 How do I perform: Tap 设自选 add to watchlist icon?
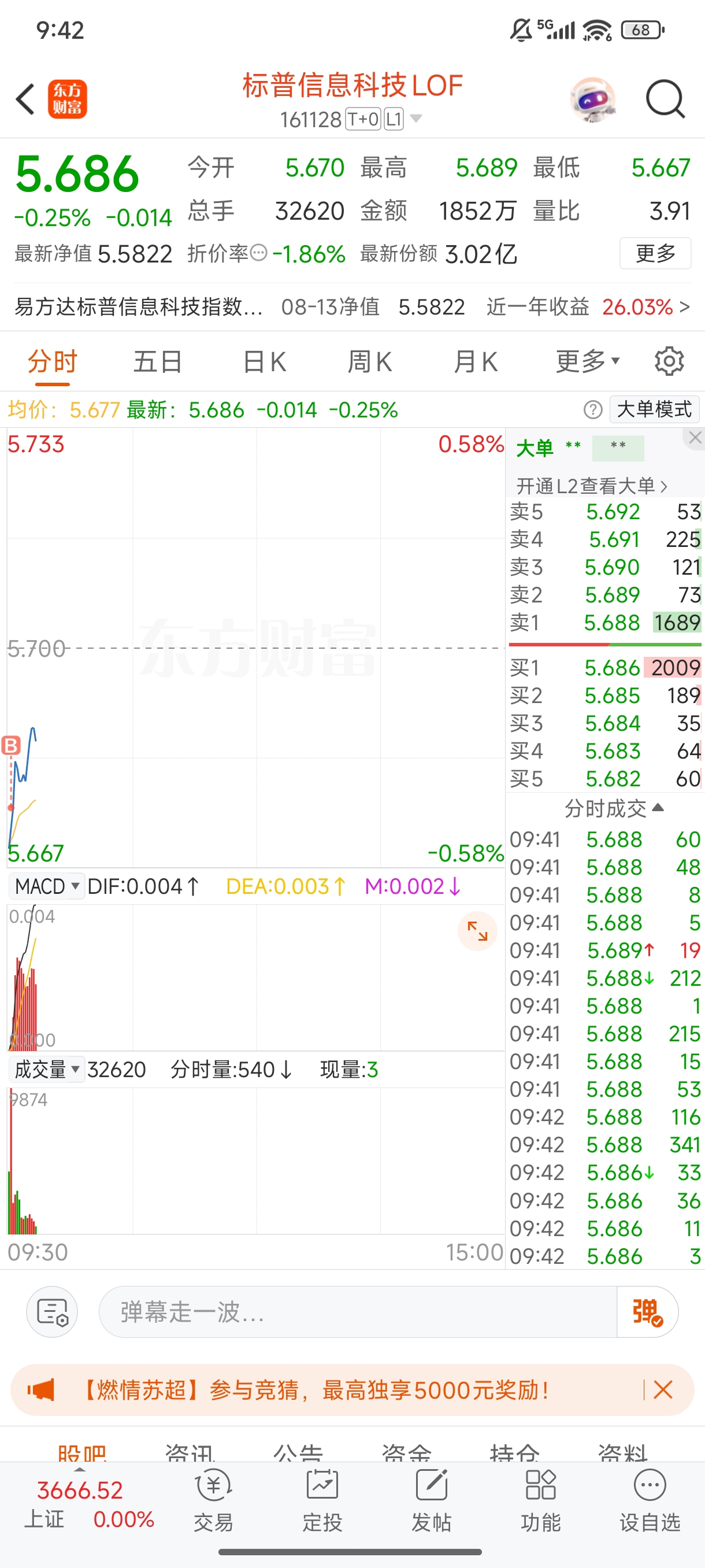[x=650, y=1500]
